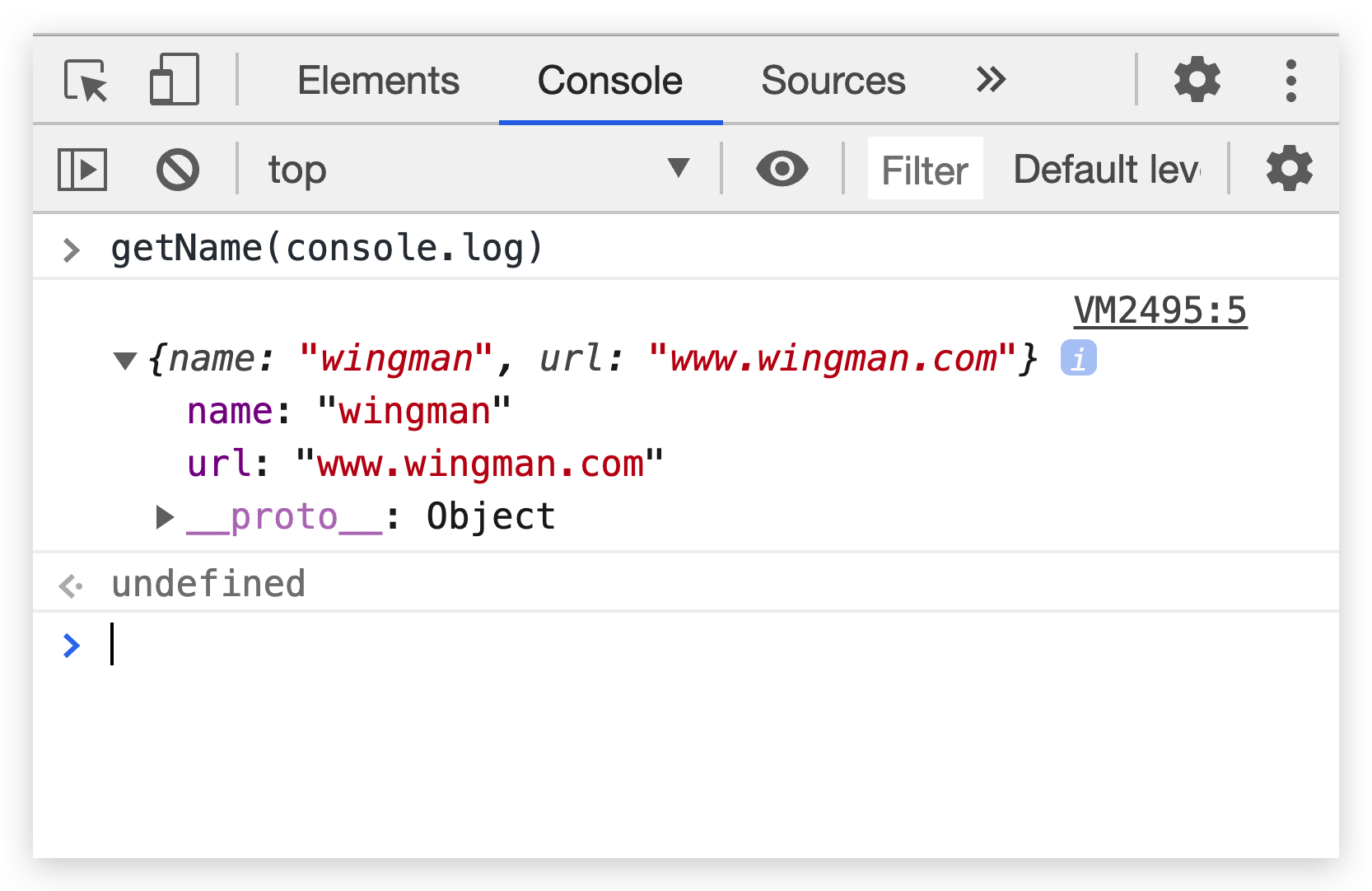This screenshot has width=1372, height=891.
Task: Open the Default levels dropdown
Action: click(1106, 170)
